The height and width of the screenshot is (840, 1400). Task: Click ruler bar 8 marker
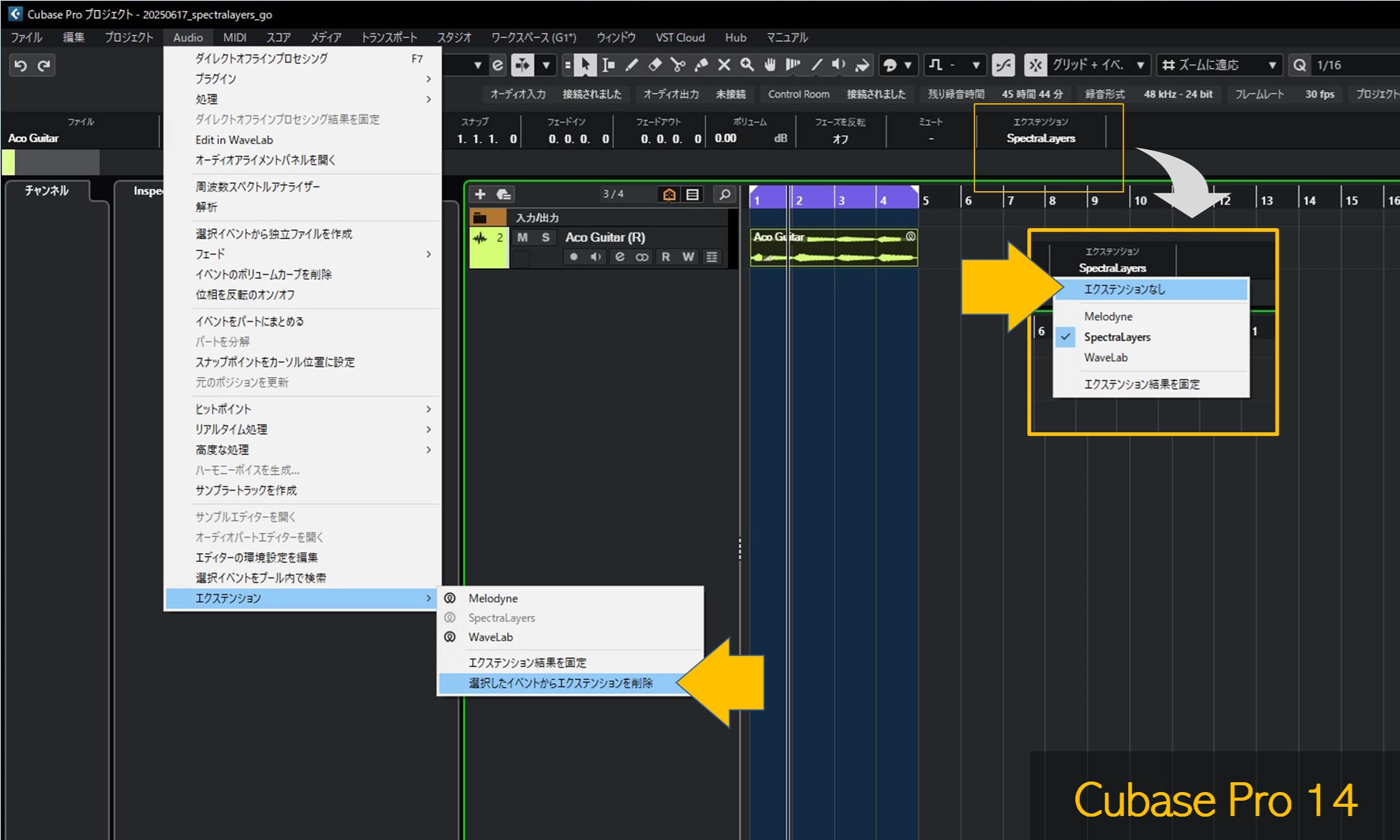pos(1052,200)
